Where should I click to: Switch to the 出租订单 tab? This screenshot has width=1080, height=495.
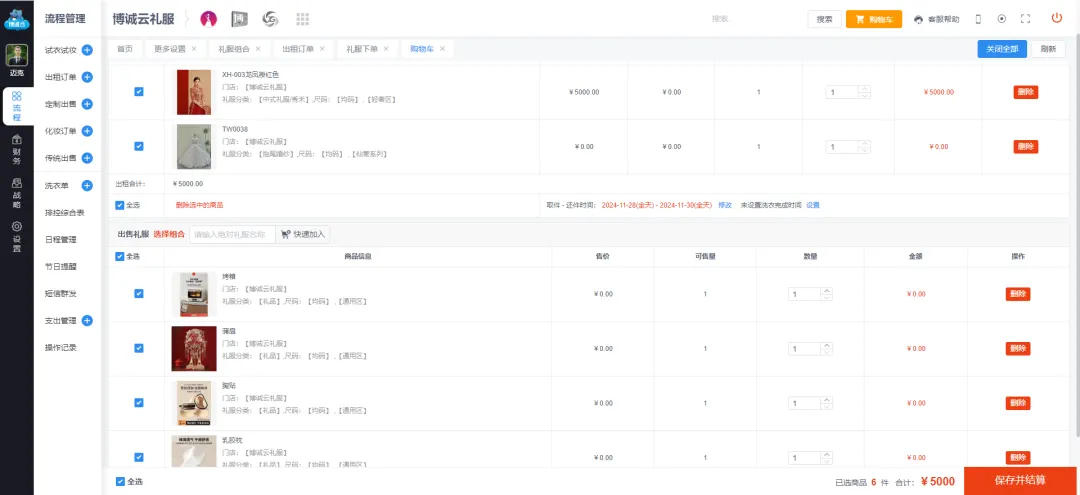(297, 48)
